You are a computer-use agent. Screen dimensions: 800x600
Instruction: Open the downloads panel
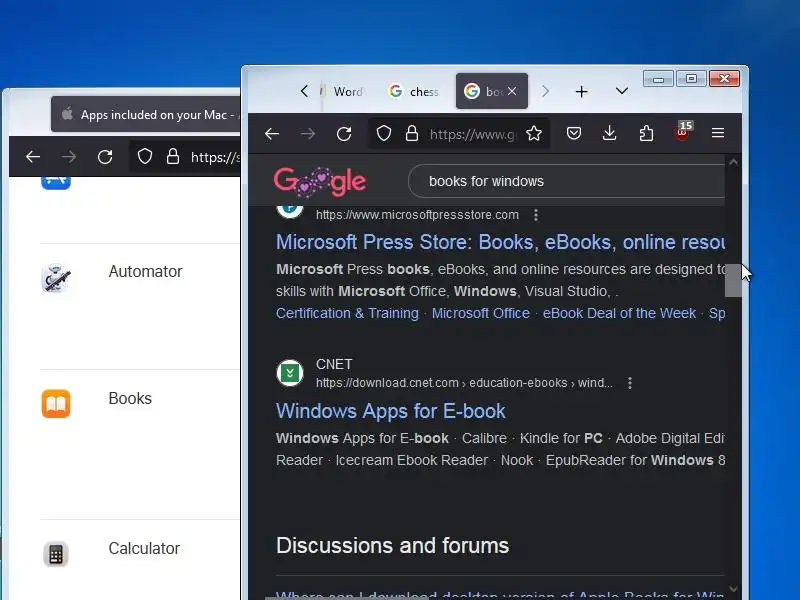pos(610,134)
